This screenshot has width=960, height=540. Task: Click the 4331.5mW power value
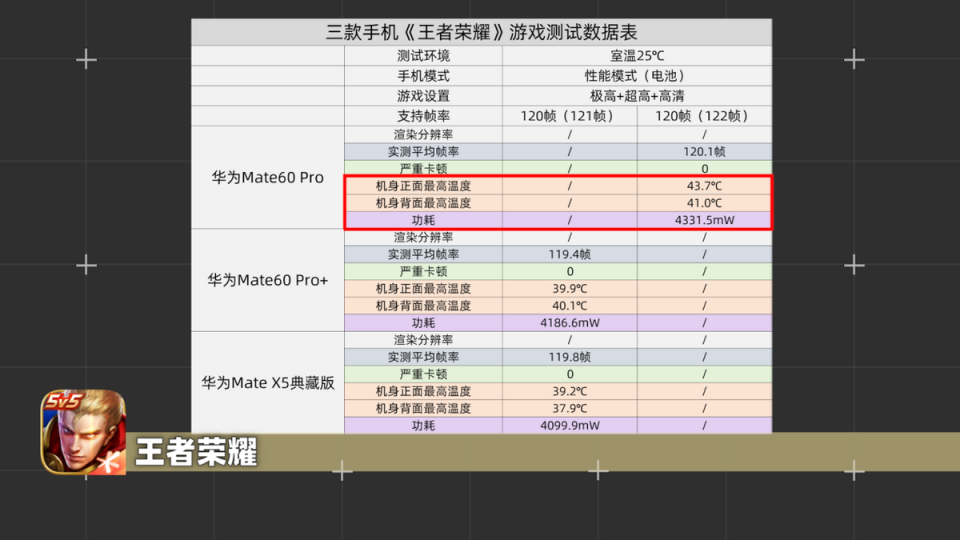click(x=704, y=220)
